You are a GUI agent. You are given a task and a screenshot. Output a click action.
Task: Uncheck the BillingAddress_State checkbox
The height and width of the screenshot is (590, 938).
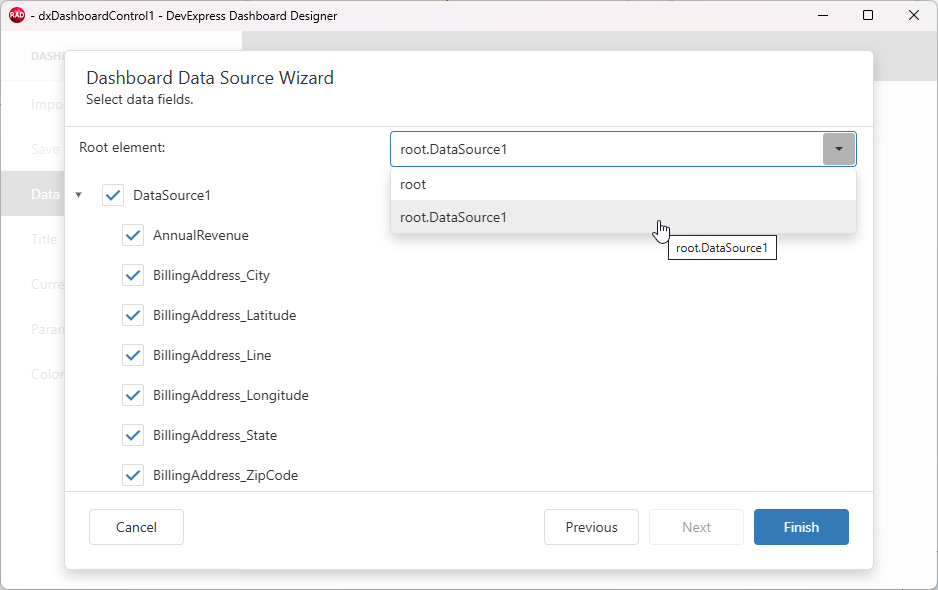click(133, 435)
